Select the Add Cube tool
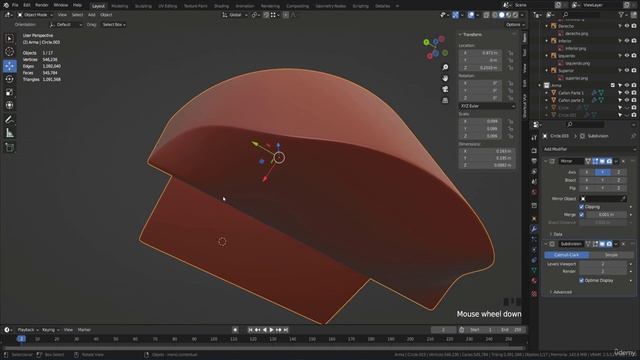This screenshot has height=360, width=640. click(x=9, y=147)
